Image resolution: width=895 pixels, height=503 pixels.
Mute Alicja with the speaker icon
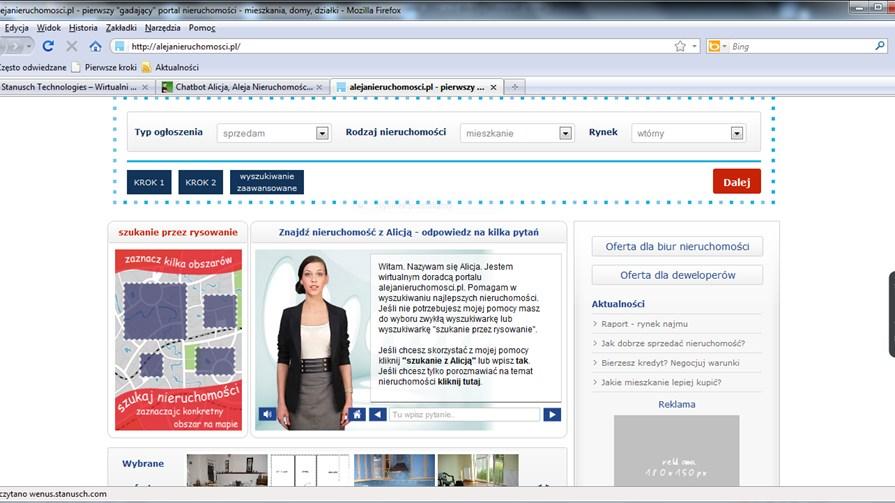(267, 414)
